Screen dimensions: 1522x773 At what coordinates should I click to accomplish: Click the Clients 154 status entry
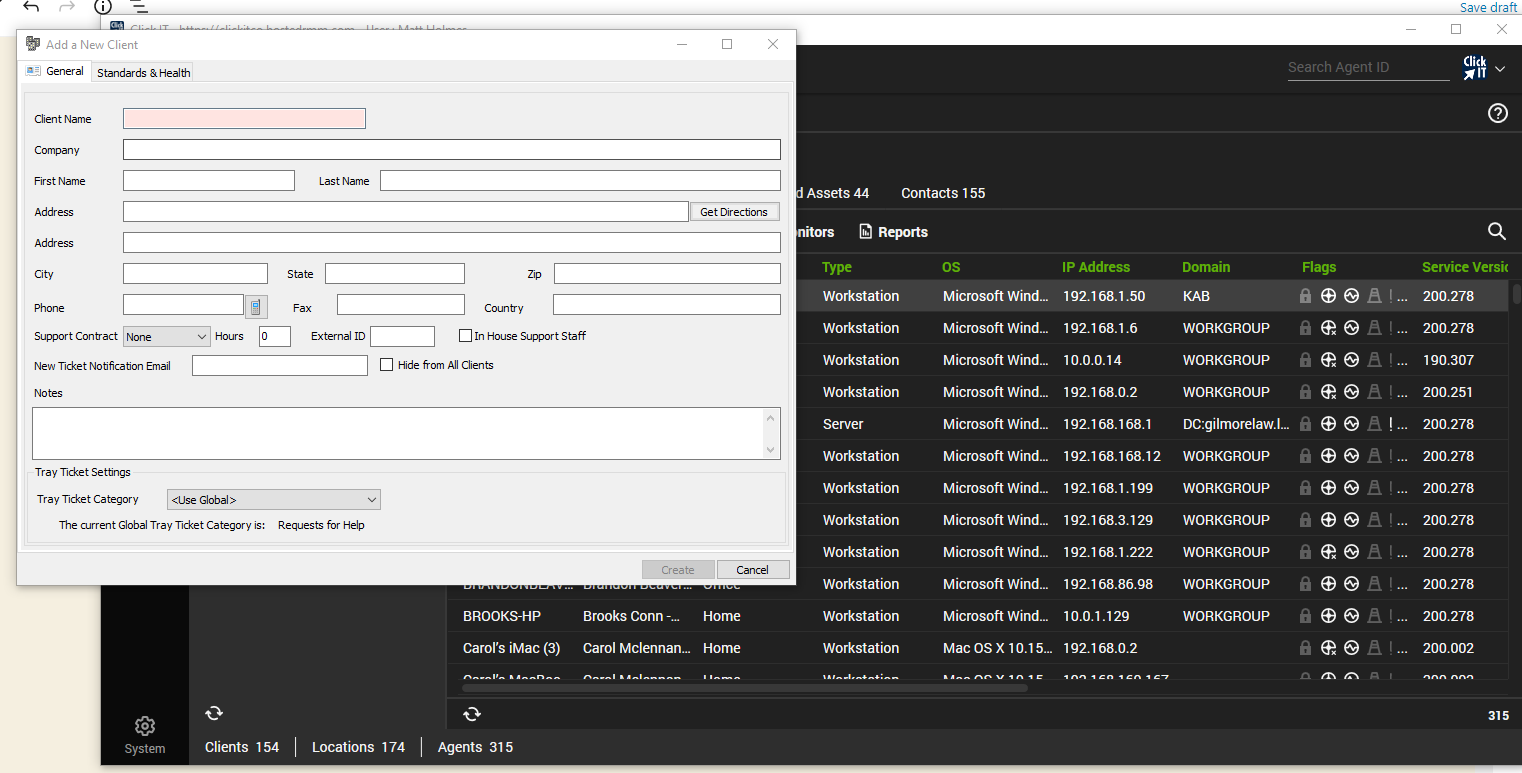click(242, 747)
